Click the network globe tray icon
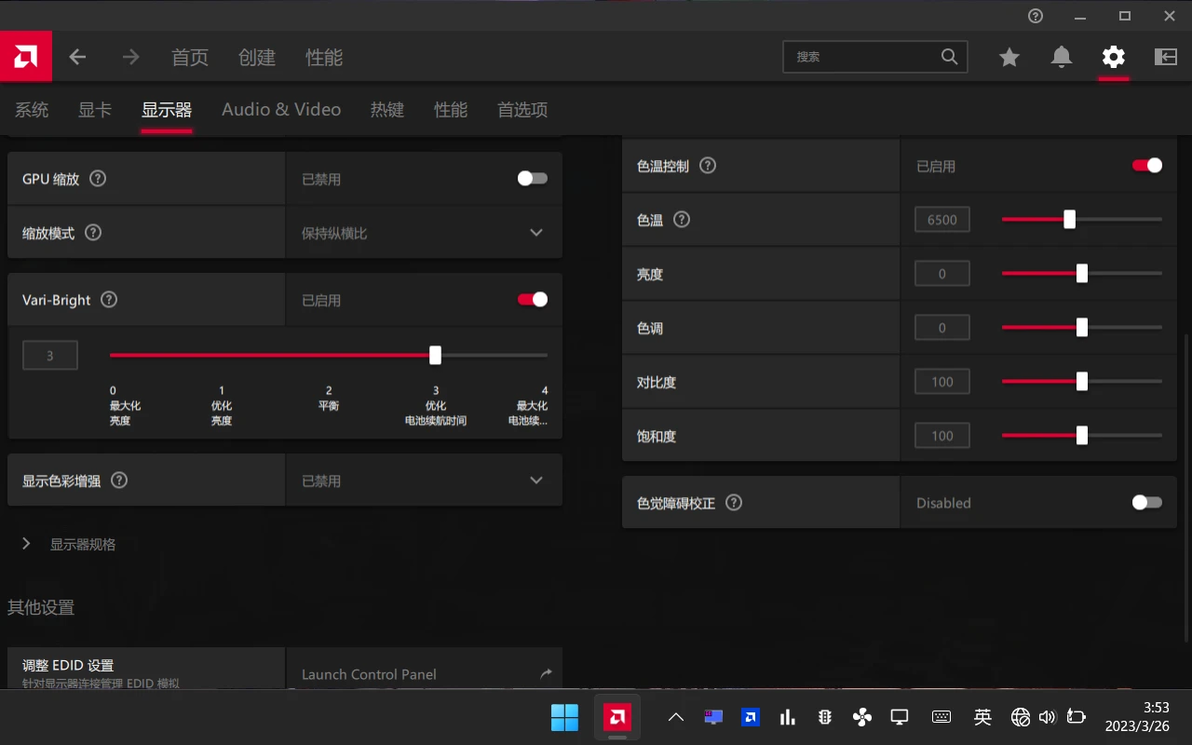Image resolution: width=1192 pixels, height=745 pixels. click(1020, 717)
